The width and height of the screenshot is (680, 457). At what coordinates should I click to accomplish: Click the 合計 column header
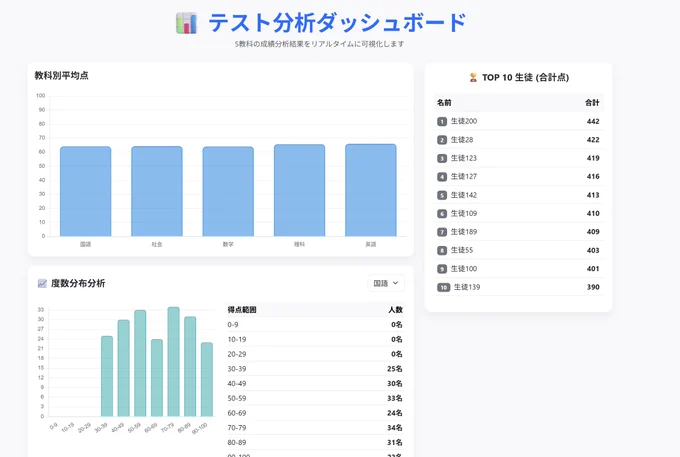592,103
